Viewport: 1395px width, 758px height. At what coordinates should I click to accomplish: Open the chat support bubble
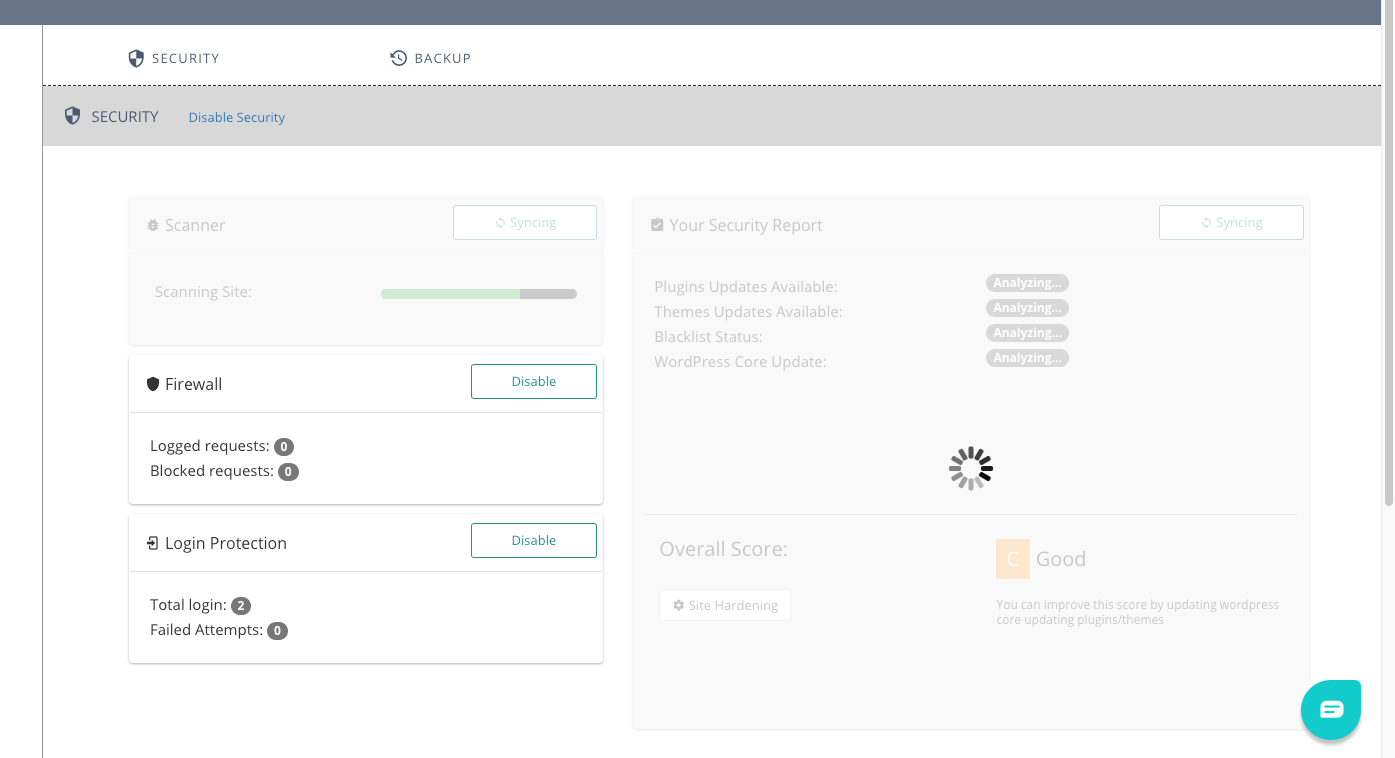click(1331, 709)
